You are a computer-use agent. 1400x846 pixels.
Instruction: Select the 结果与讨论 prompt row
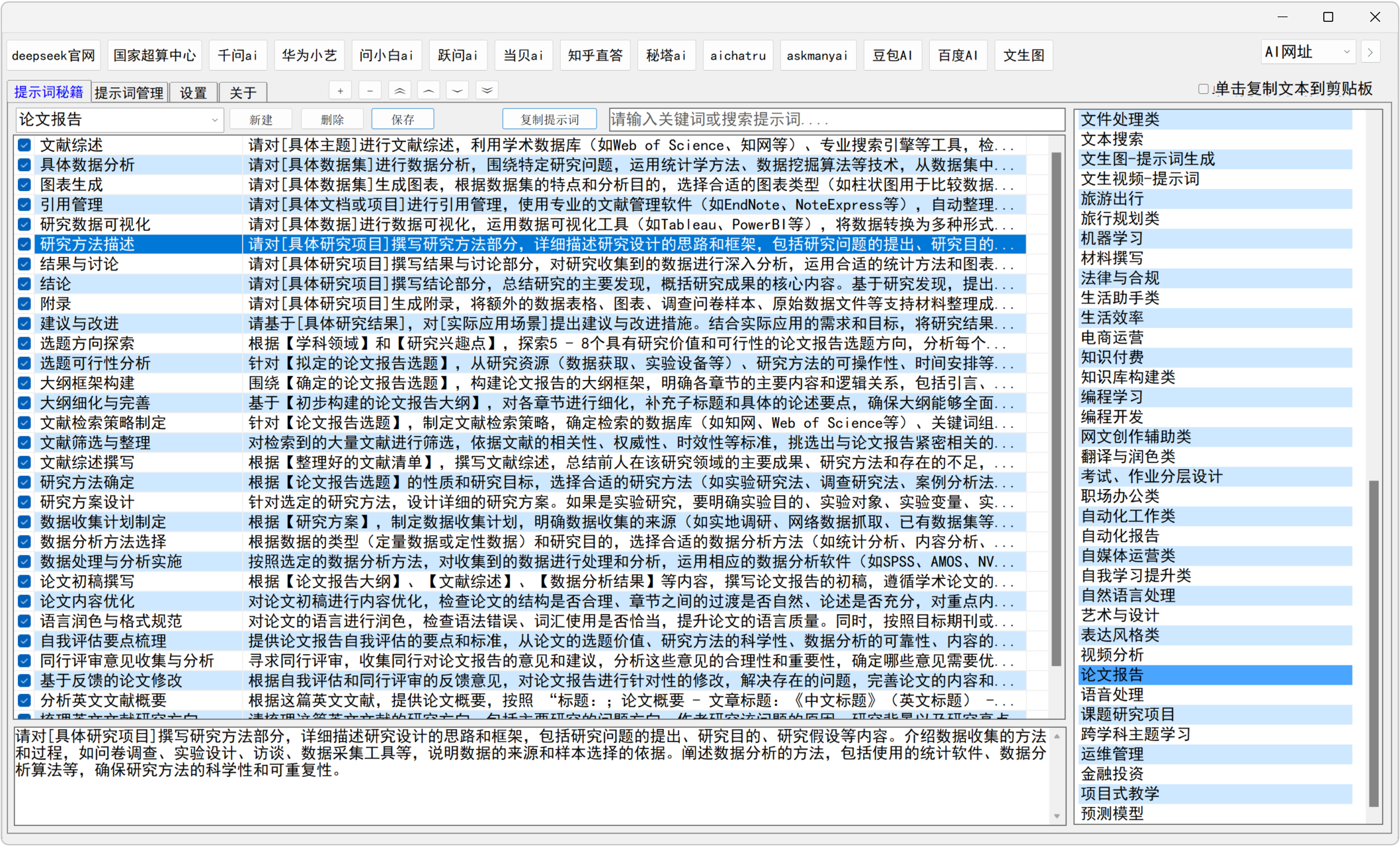pyautogui.click(x=520, y=264)
